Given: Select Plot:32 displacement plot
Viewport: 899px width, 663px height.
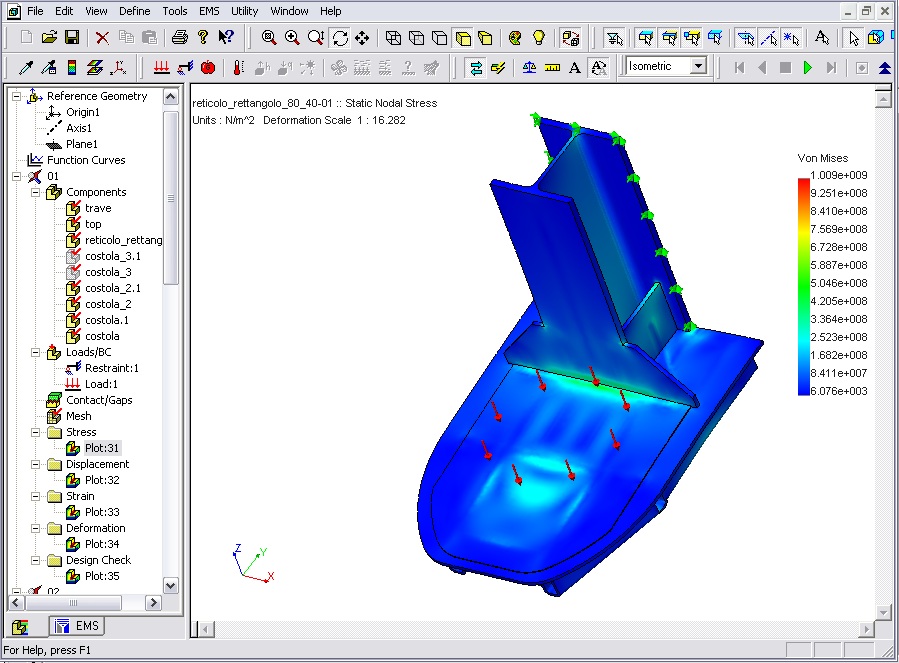Looking at the screenshot, I should click(x=101, y=480).
